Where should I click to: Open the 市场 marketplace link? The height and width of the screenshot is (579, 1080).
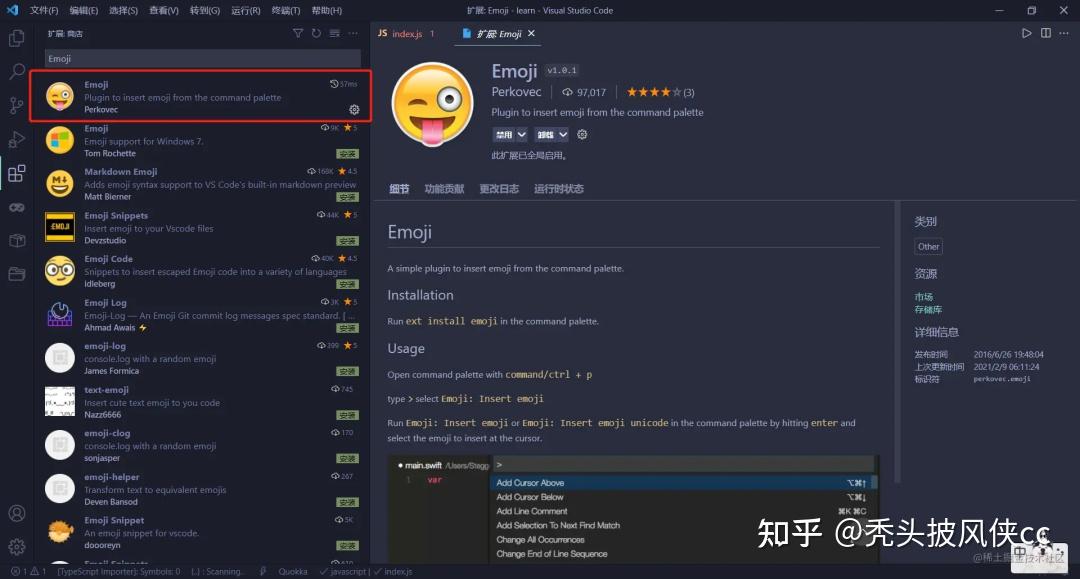click(924, 297)
